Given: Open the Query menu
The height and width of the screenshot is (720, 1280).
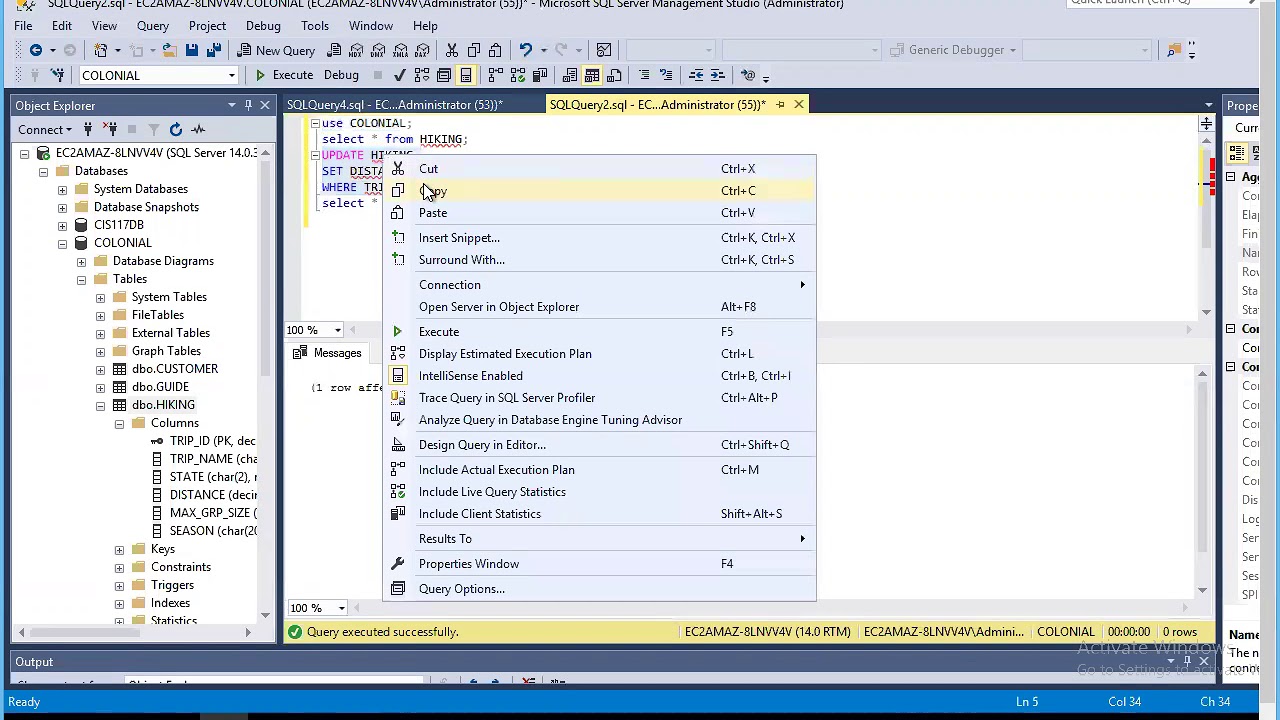Looking at the screenshot, I should pos(152,26).
